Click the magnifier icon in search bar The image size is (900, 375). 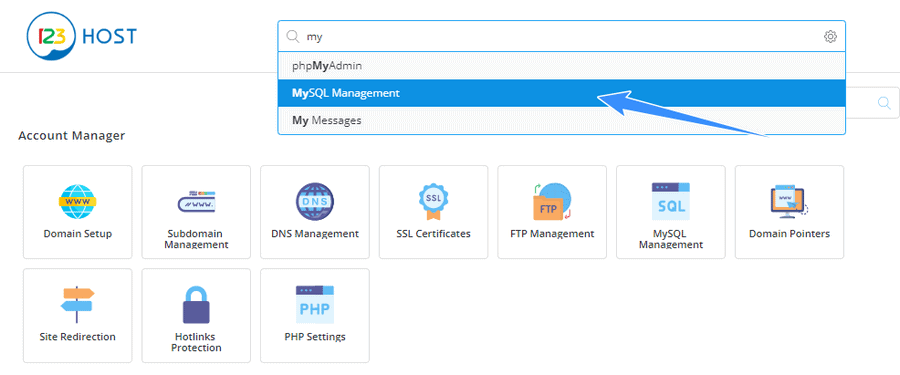[x=293, y=37]
